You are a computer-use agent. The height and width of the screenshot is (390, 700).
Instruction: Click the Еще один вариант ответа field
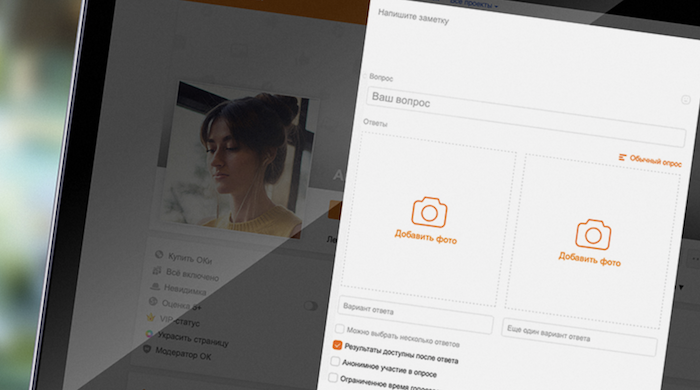click(x=579, y=336)
